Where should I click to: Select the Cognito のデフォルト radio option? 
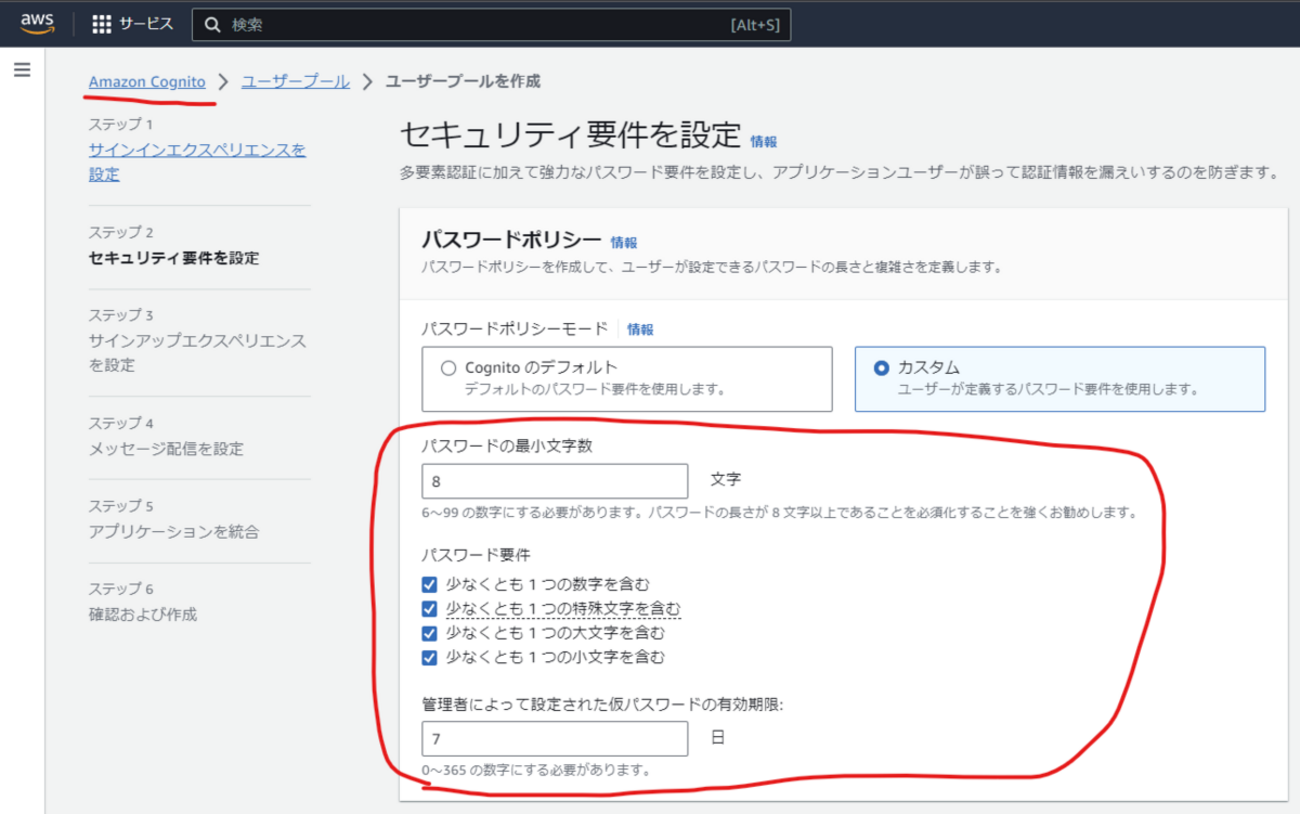coord(448,368)
